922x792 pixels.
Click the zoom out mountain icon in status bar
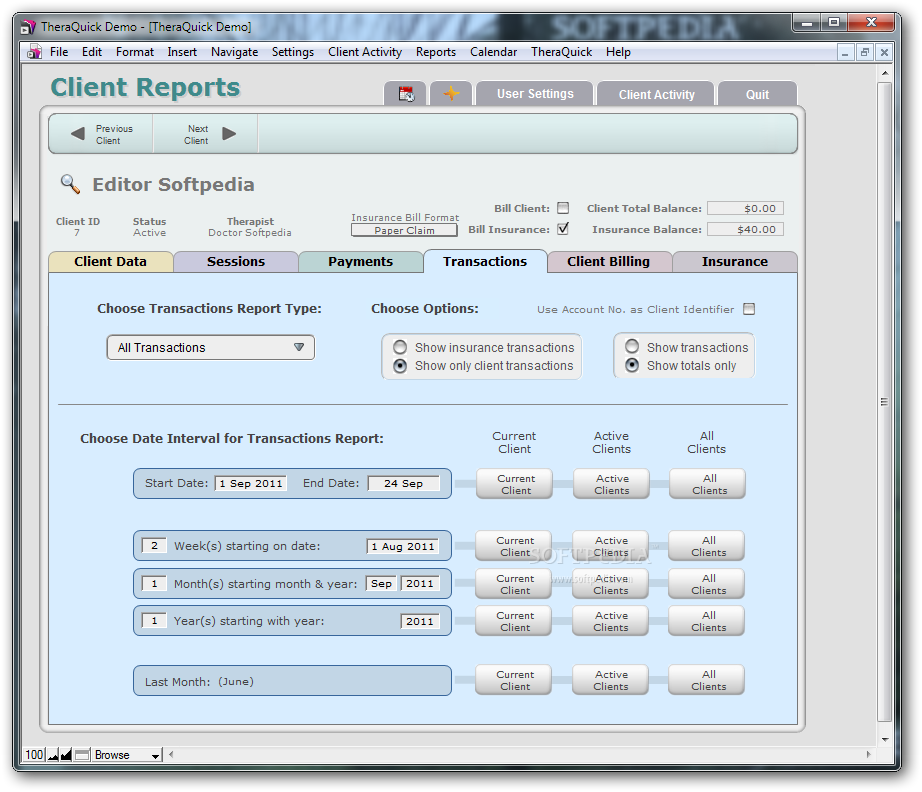coord(53,754)
